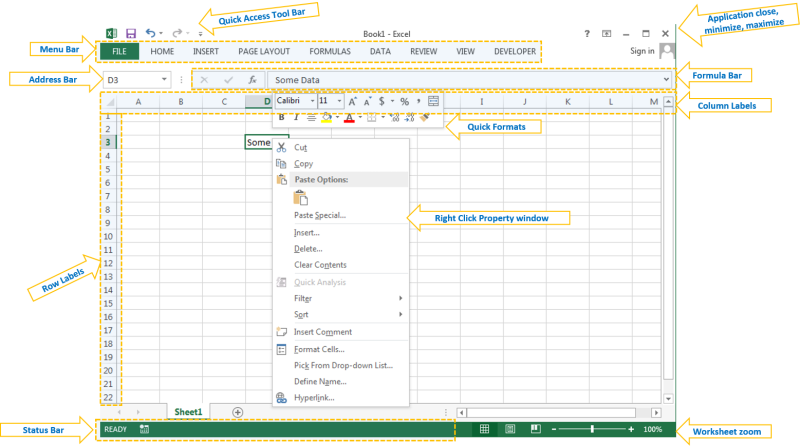The image size is (800, 446).
Task: Cancel the formula bar entry
Action: click(x=204, y=80)
